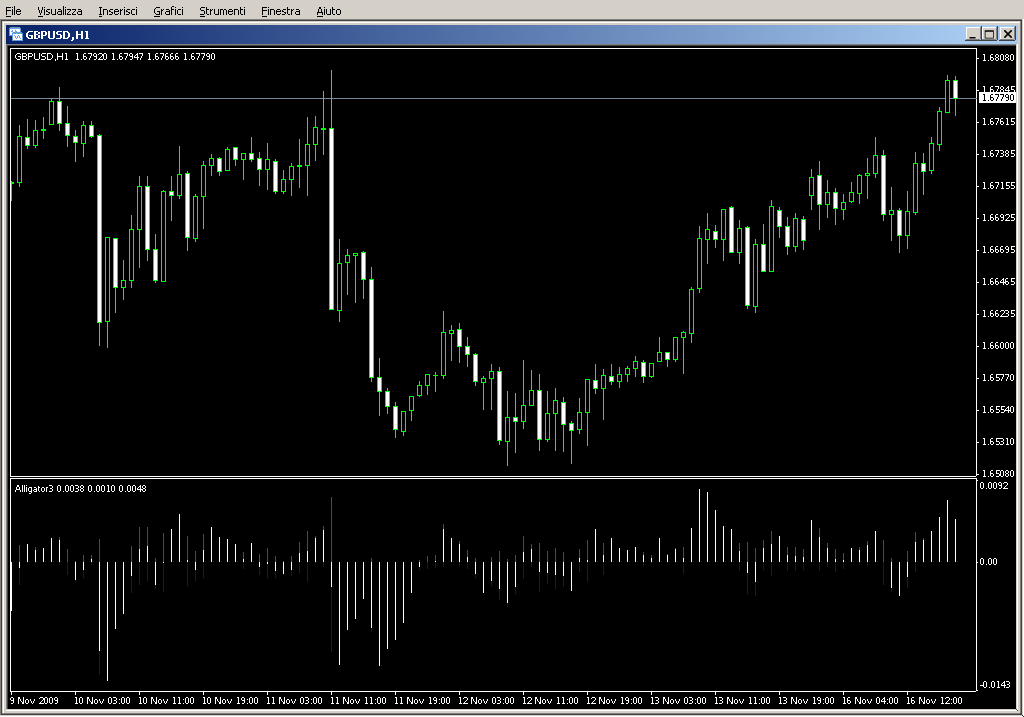Close the GBPUSD,H1 chart window
Screen dimensions: 1024x717
[1008, 34]
